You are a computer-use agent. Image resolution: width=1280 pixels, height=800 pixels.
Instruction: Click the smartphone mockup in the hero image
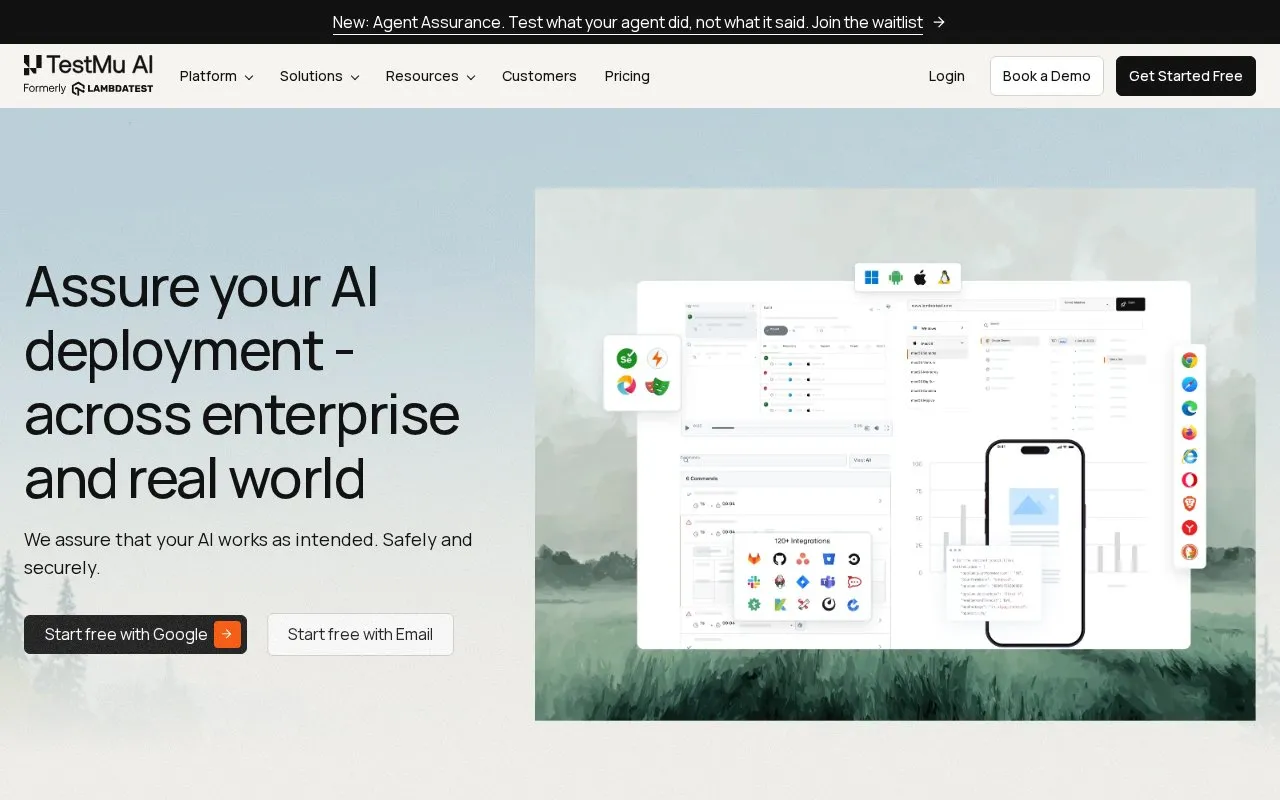click(x=1035, y=543)
